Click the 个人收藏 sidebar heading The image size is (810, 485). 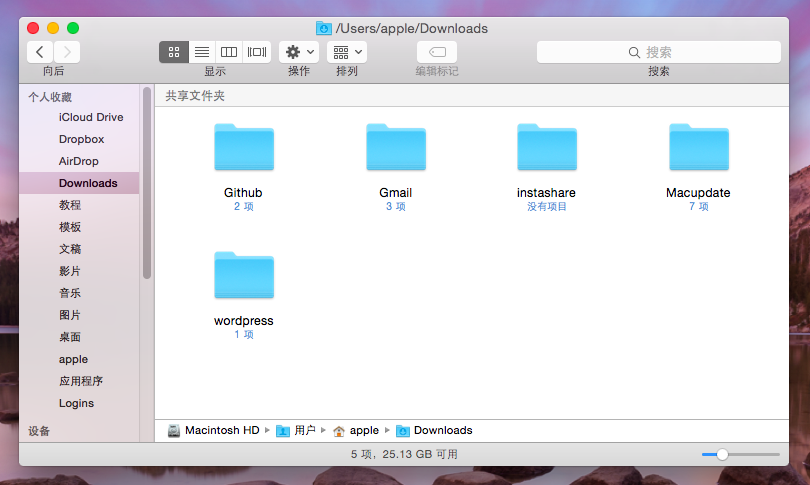(x=50, y=97)
